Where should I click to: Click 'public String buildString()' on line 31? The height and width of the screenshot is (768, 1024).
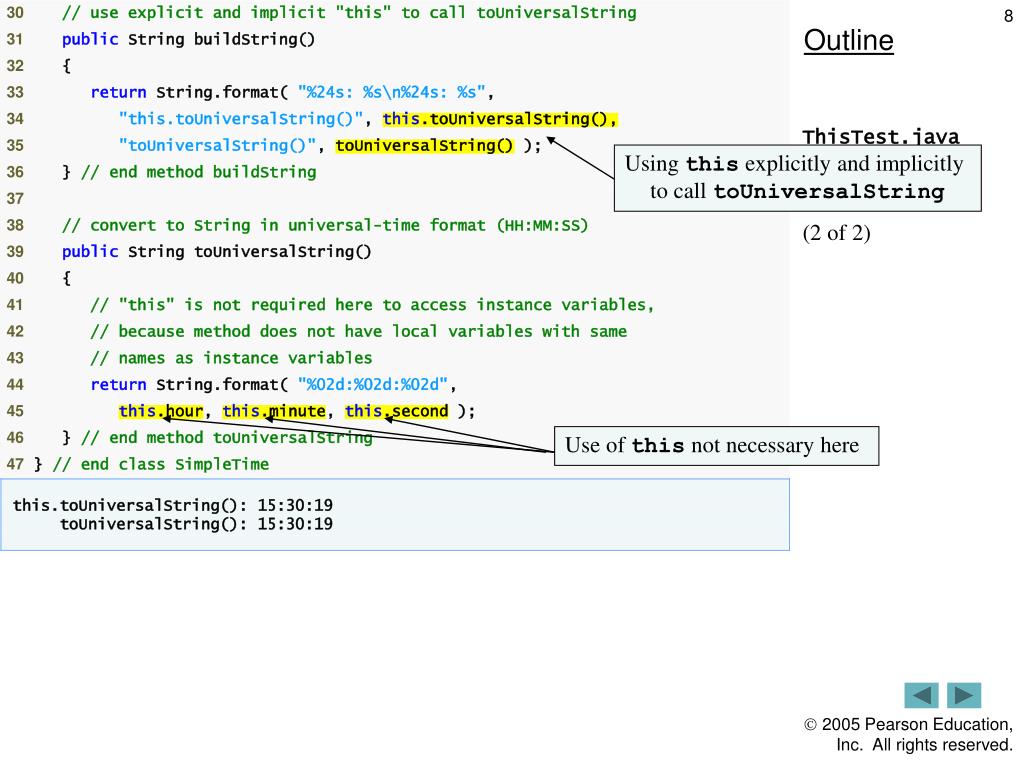tap(188, 39)
